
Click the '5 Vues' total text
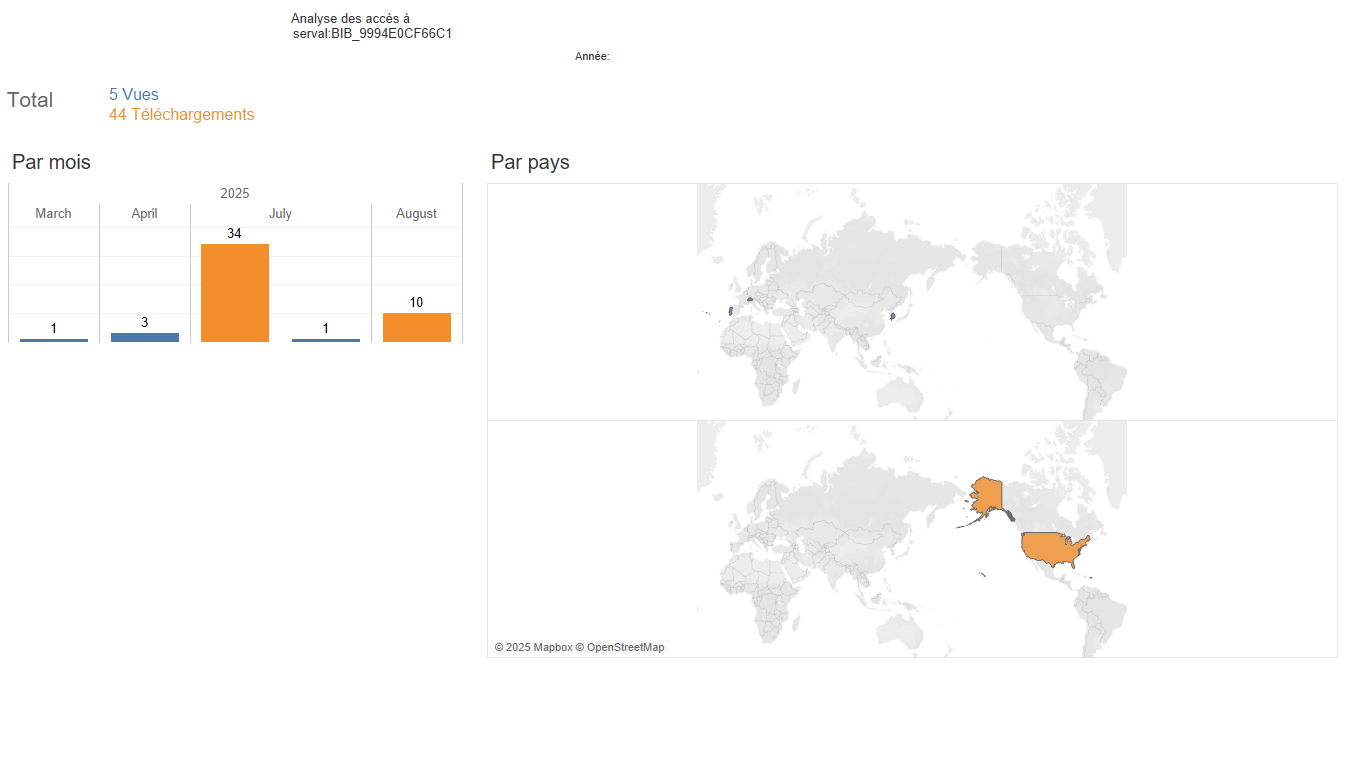pyautogui.click(x=134, y=95)
